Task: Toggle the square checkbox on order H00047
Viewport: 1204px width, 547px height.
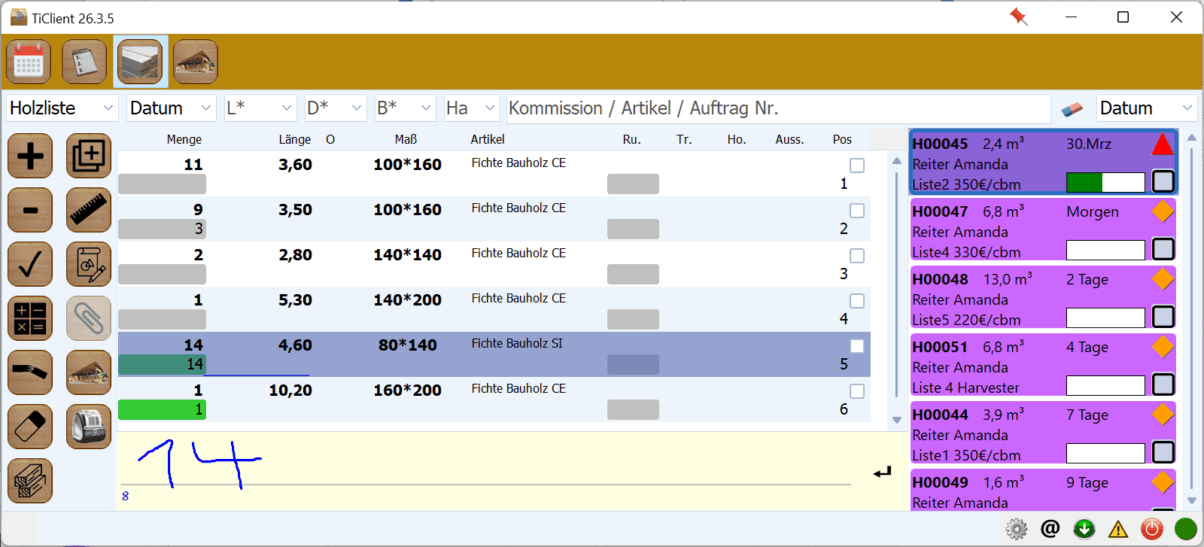Action: pos(1163,250)
